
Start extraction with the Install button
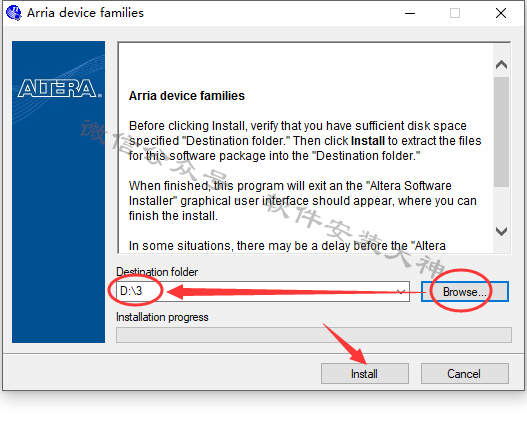tap(365, 374)
